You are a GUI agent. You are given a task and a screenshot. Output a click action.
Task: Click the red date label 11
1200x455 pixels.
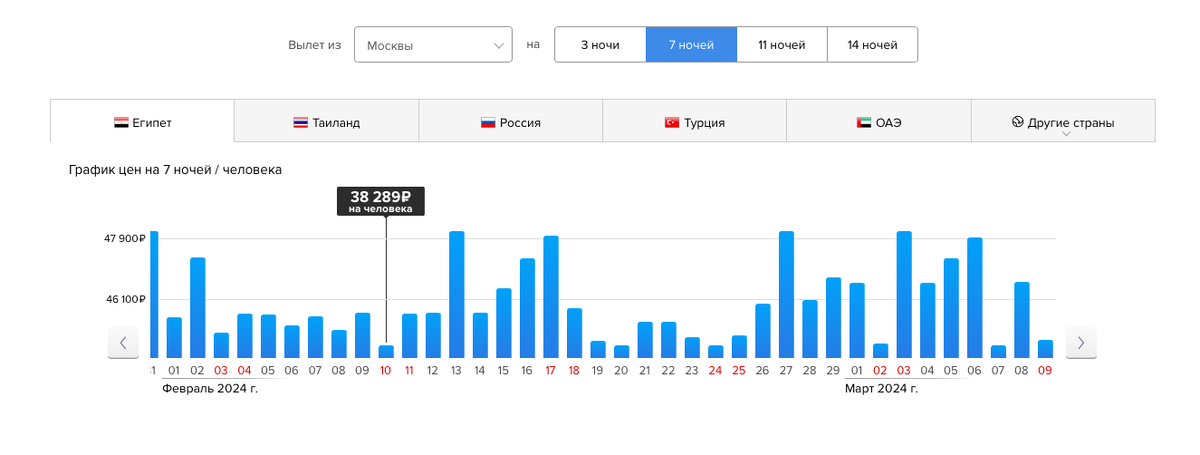(x=409, y=370)
